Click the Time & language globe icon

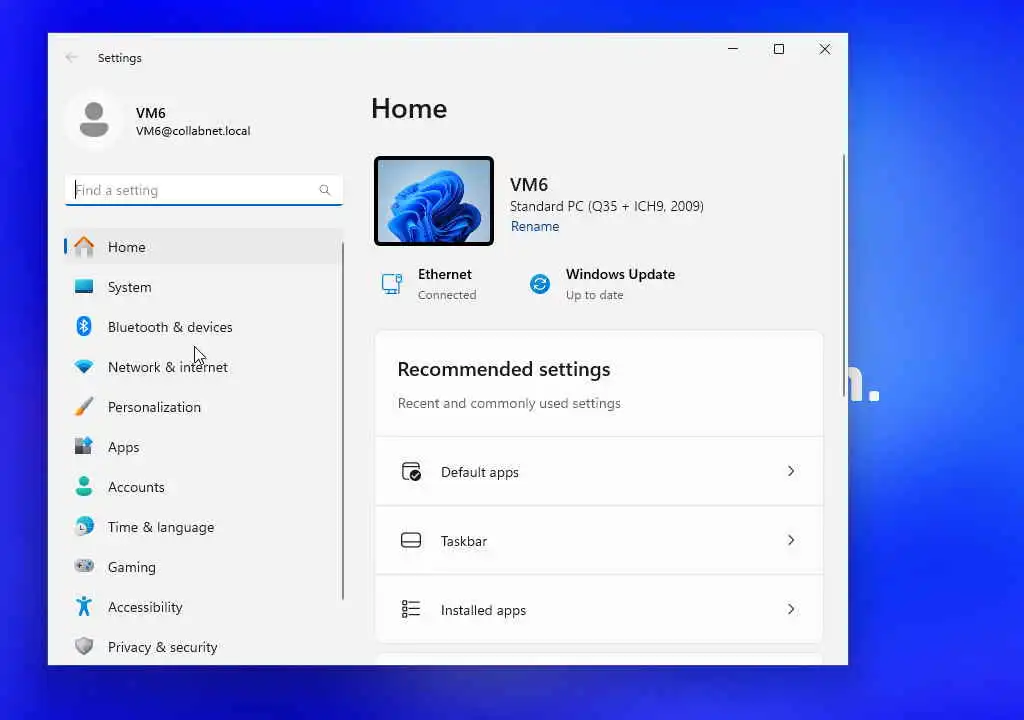(x=84, y=527)
